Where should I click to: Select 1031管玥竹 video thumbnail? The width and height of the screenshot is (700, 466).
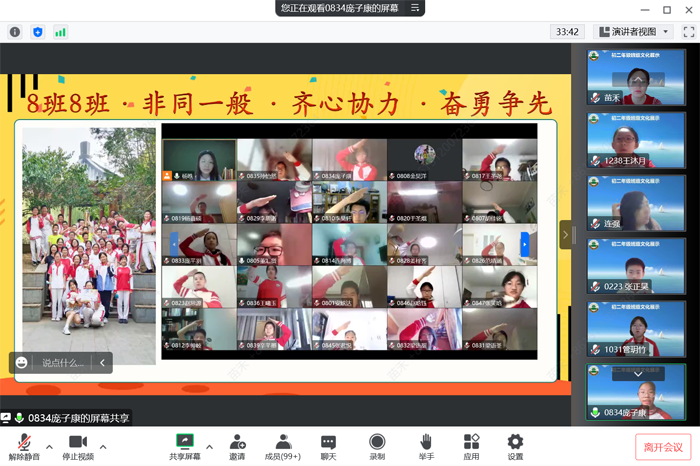636,329
